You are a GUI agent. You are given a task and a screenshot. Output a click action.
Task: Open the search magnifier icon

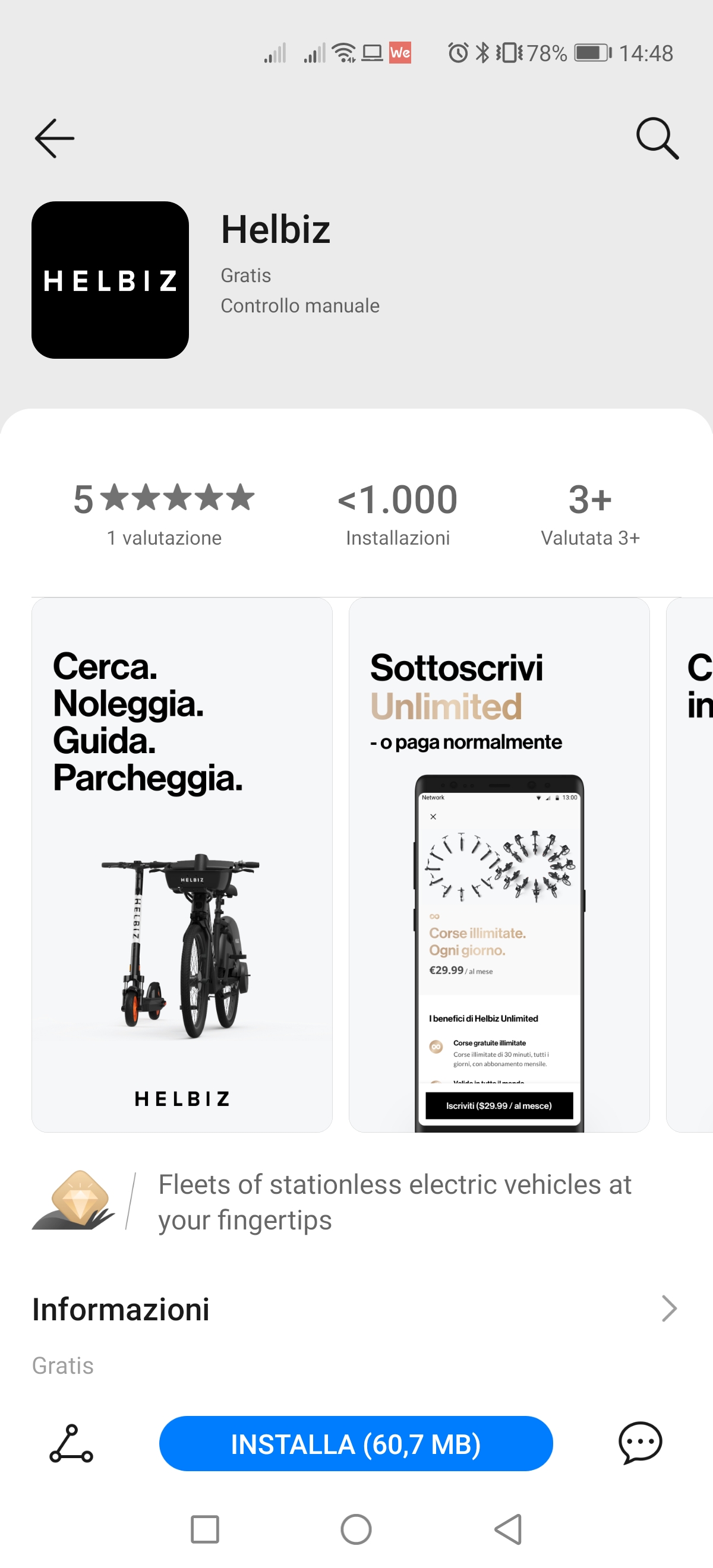657,139
